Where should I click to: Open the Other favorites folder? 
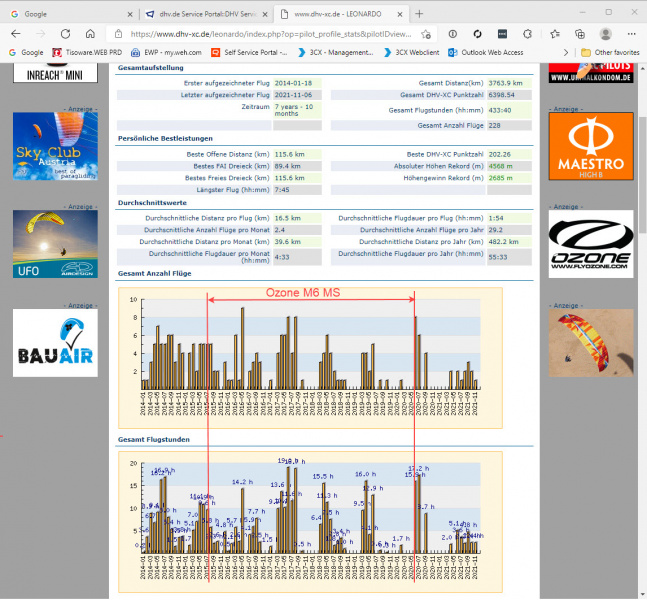610,52
